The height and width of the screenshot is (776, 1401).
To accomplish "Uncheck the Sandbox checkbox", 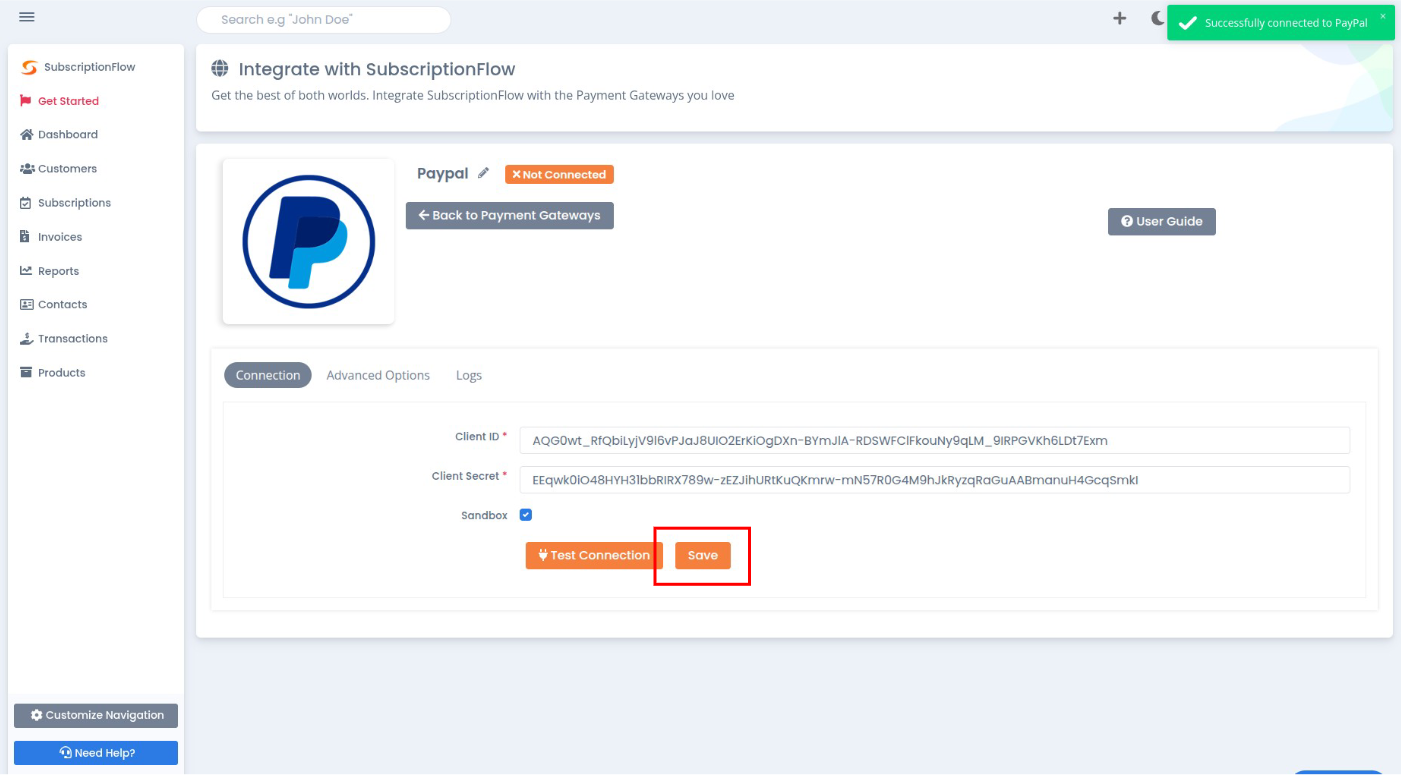I will 526,515.
